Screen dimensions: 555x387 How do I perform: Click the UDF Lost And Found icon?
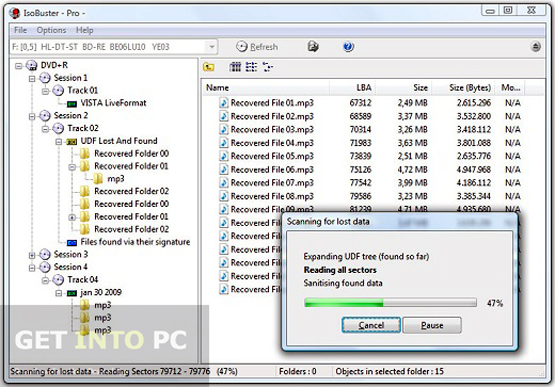72,141
